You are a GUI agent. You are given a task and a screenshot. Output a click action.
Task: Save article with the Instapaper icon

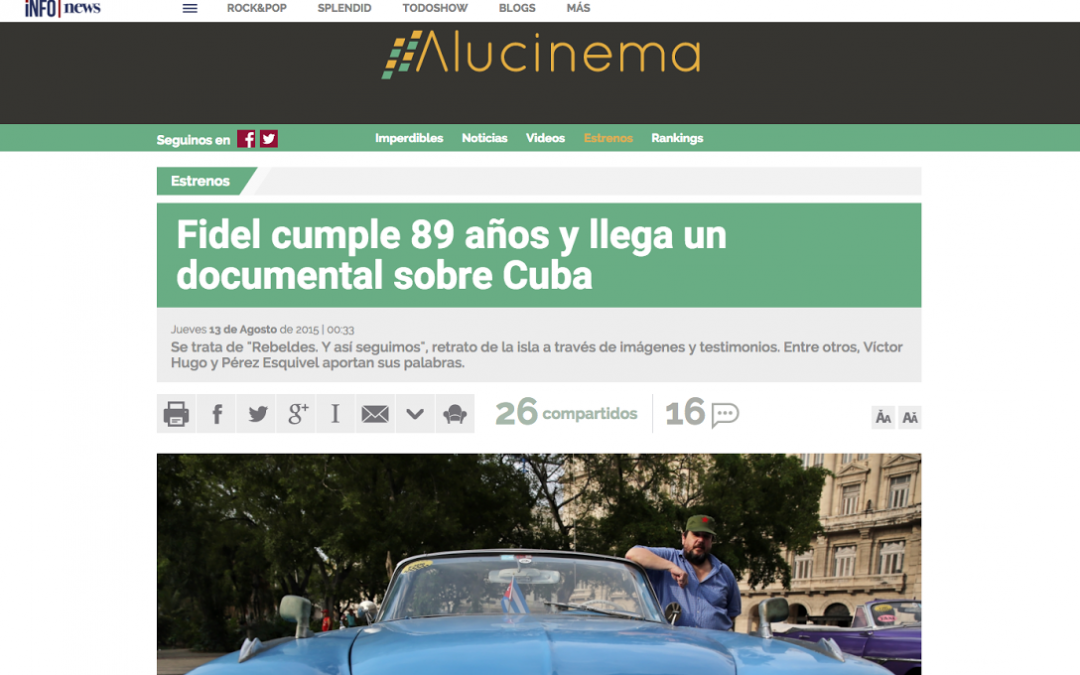tap(336, 413)
